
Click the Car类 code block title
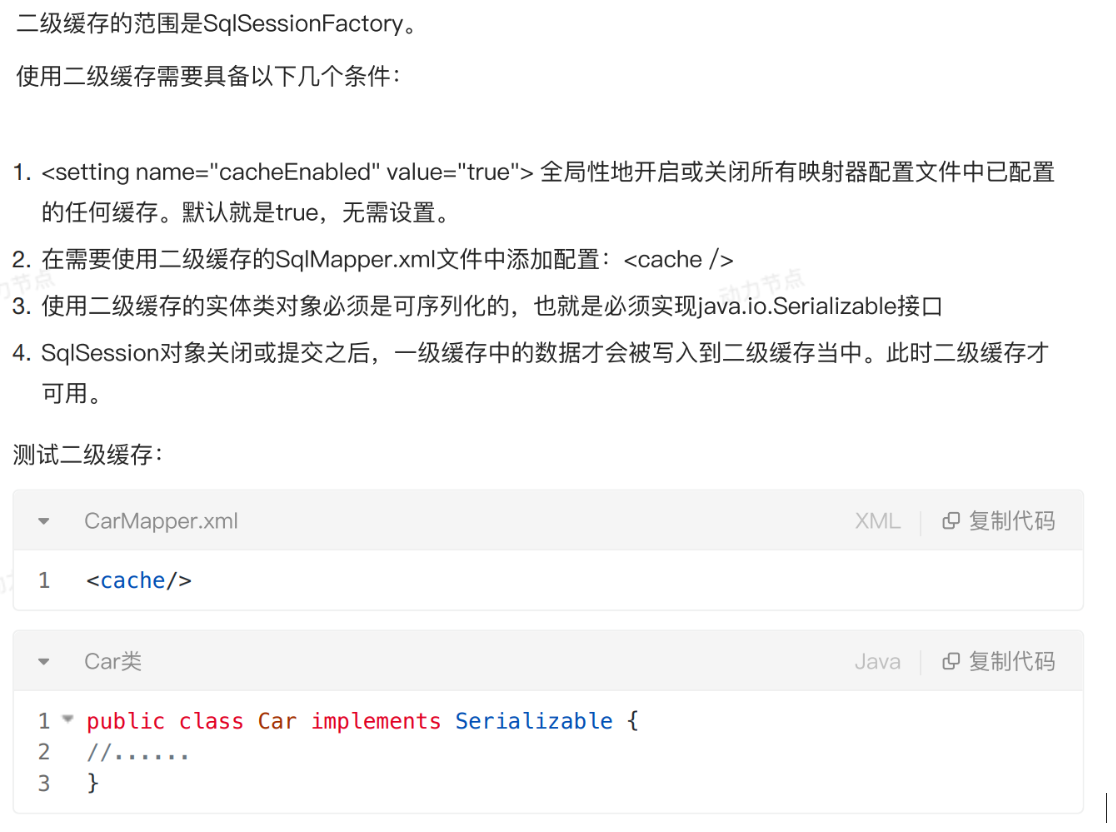point(112,661)
